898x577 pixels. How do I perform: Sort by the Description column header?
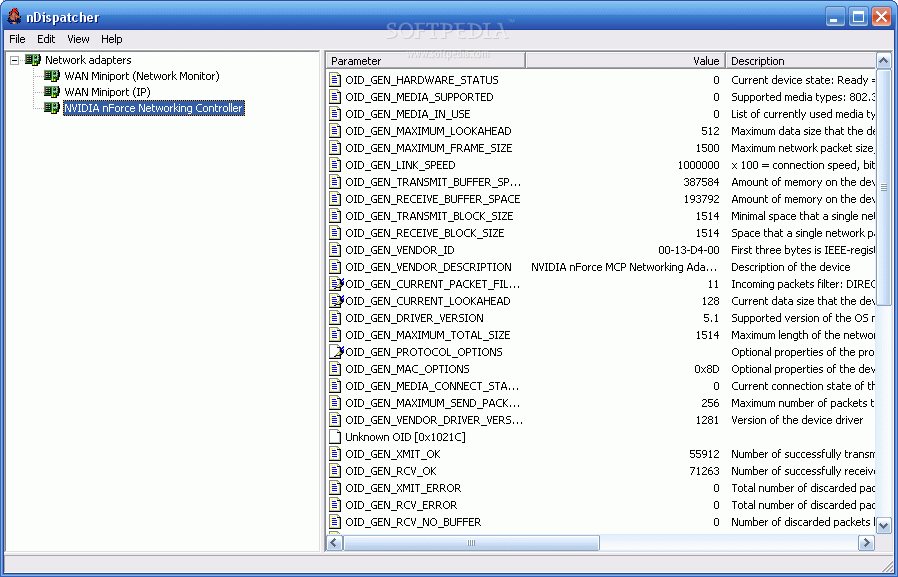tap(801, 61)
